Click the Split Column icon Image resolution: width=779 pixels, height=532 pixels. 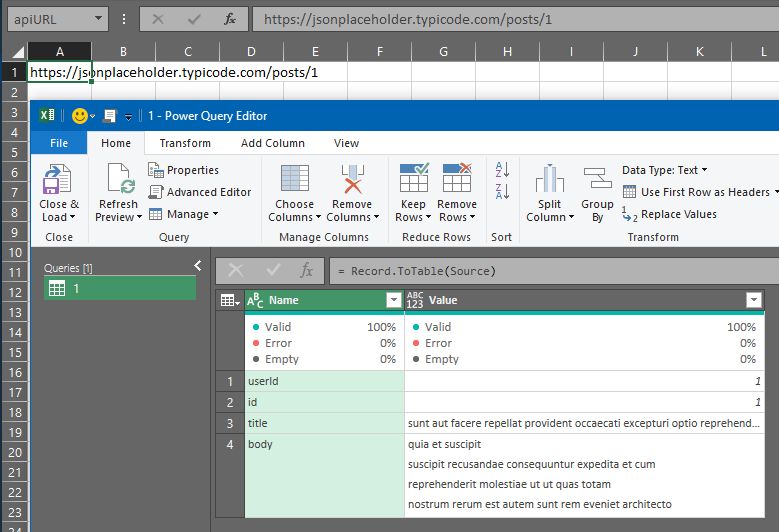click(549, 178)
